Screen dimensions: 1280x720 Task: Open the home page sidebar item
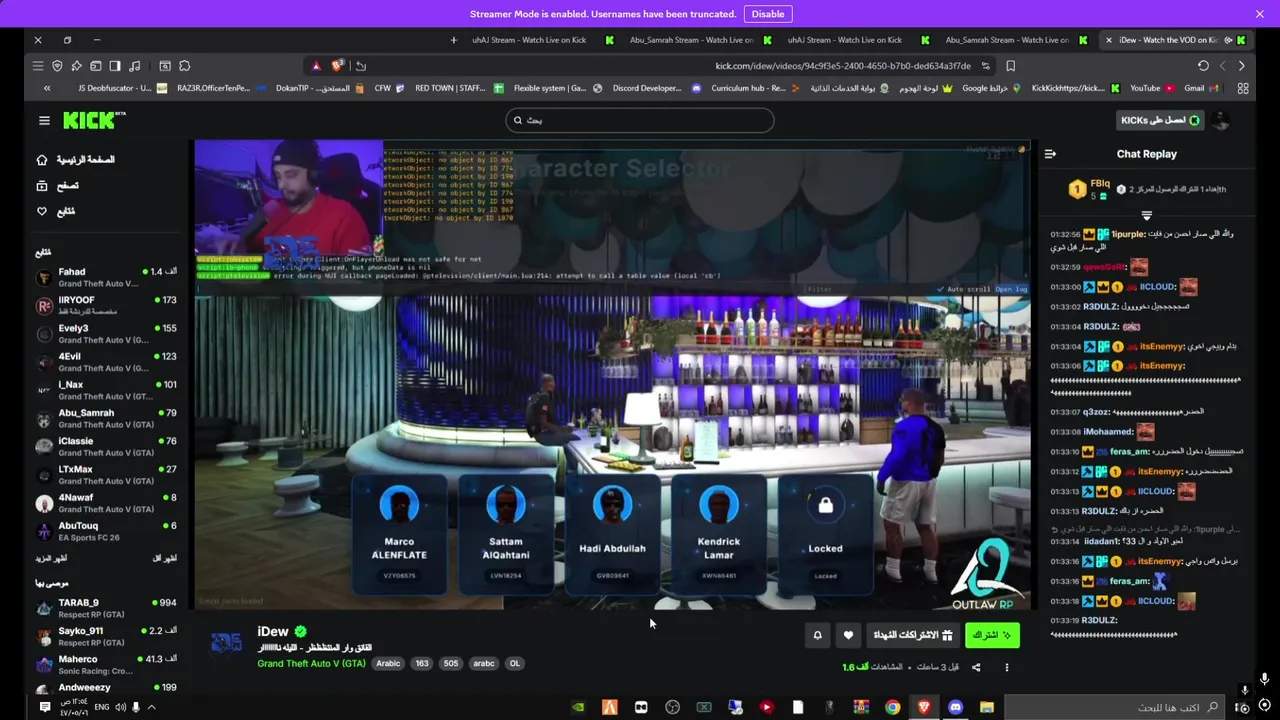pos(77,160)
